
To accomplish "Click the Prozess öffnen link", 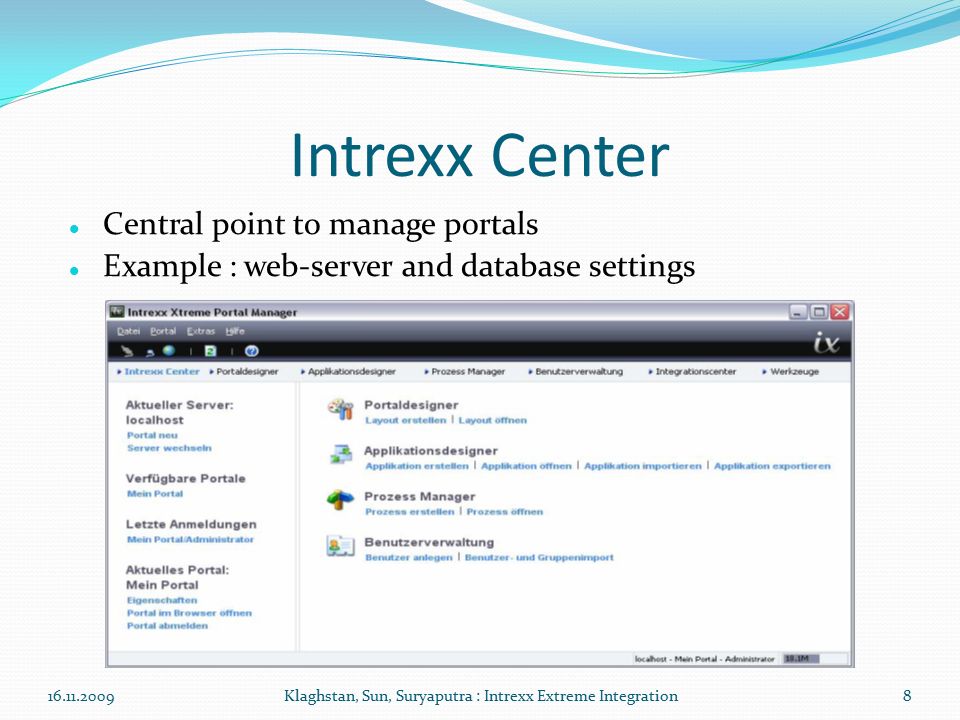I will (505, 512).
